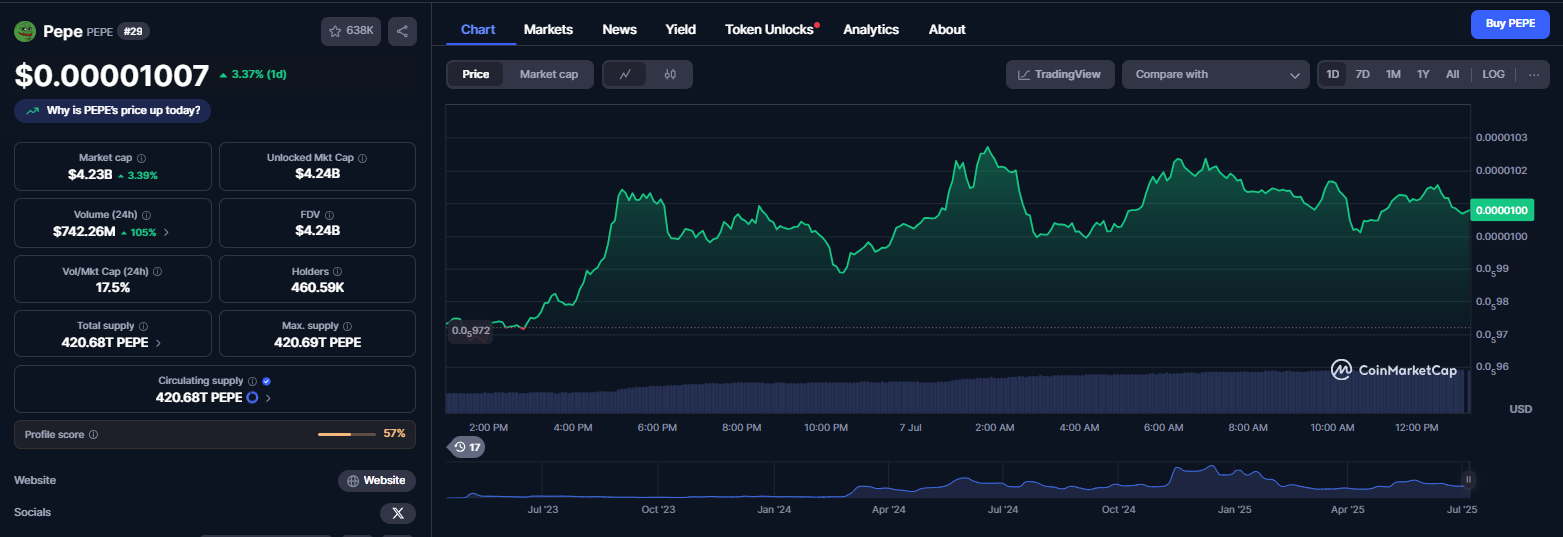Switch to candlestick chart icon

670,74
